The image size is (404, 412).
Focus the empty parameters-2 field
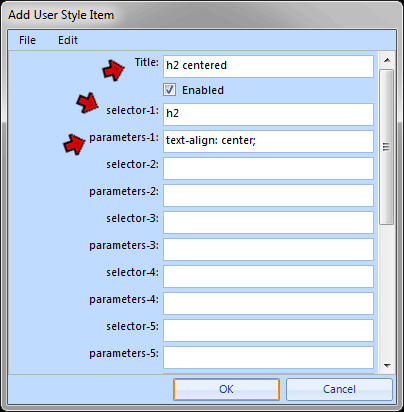tap(268, 195)
